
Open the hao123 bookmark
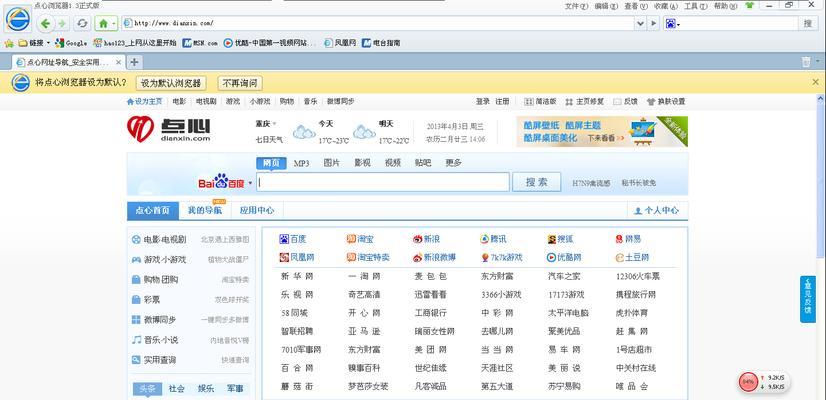(x=135, y=43)
